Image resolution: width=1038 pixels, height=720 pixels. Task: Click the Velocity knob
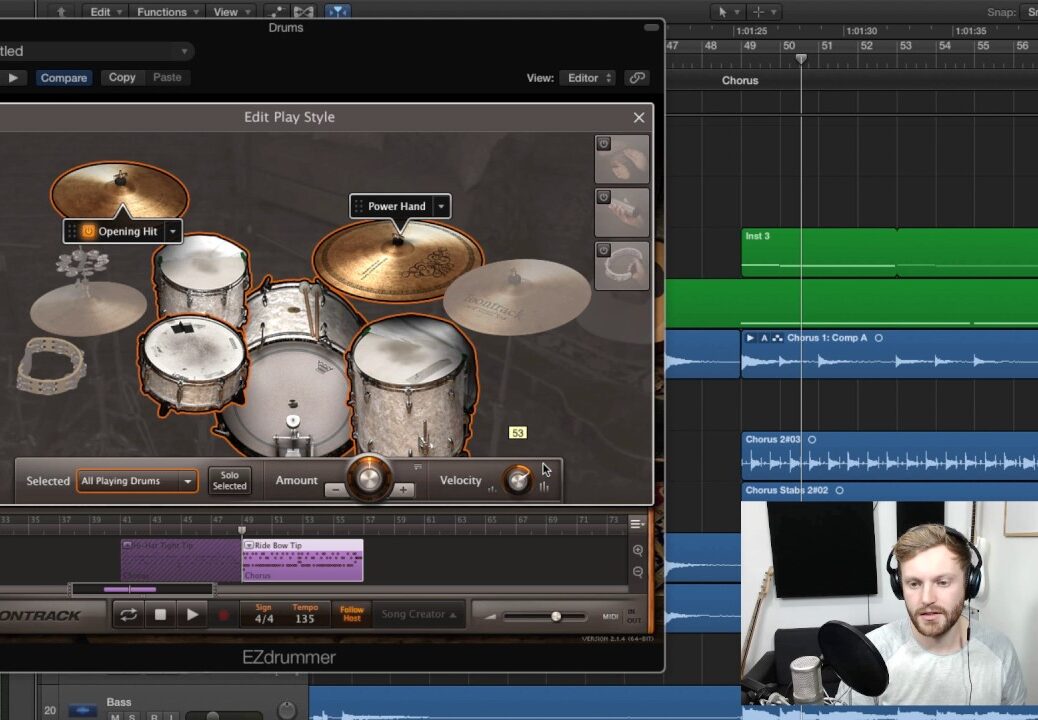[x=517, y=480]
